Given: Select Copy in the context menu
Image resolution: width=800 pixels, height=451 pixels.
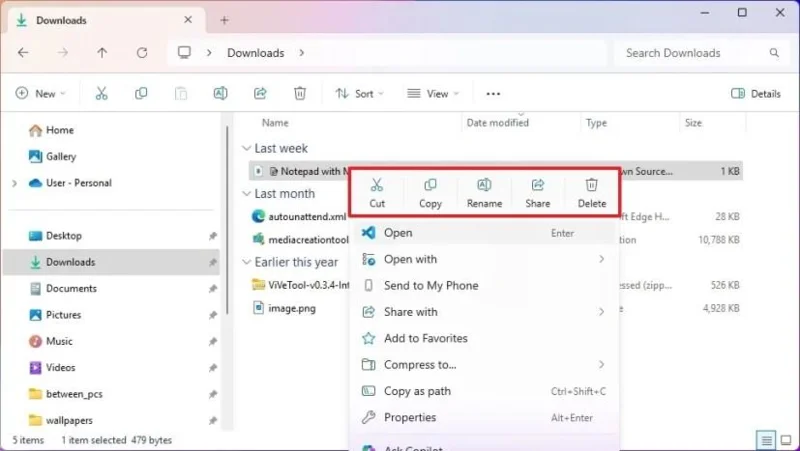Looking at the screenshot, I should pos(430,193).
